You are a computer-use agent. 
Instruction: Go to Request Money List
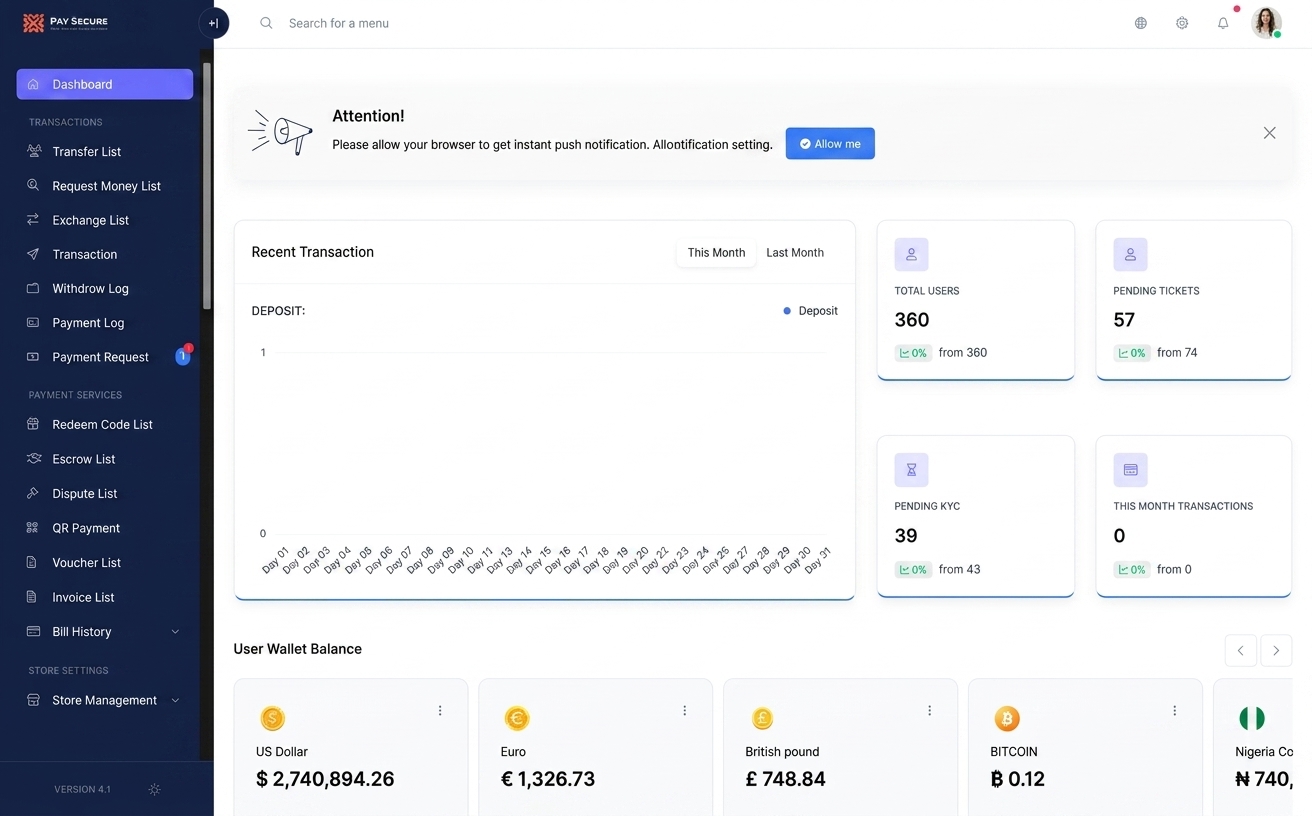[105, 186]
